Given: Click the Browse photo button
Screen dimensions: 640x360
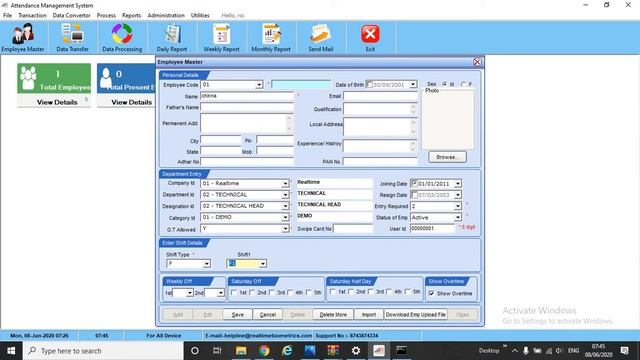Looking at the screenshot, I should tap(447, 157).
